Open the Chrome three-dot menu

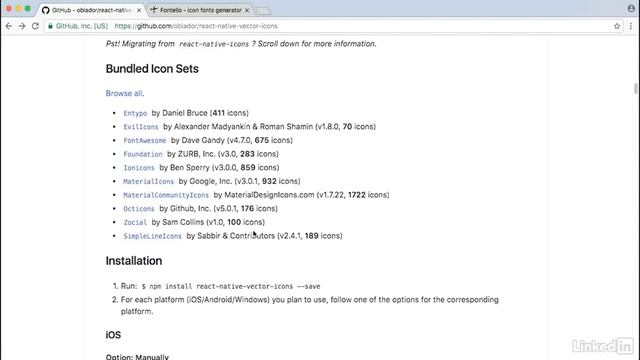click(x=631, y=26)
